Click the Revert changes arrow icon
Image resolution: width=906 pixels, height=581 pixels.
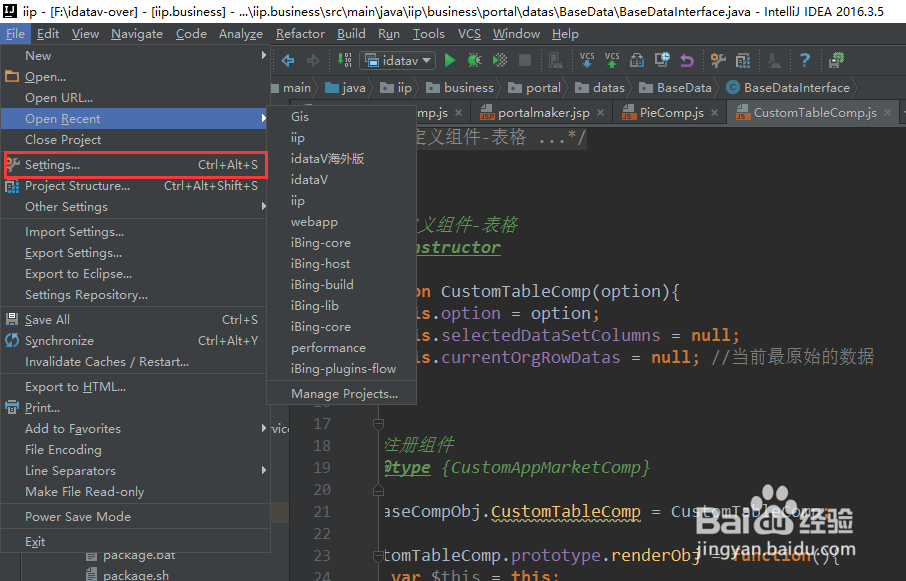[686, 60]
